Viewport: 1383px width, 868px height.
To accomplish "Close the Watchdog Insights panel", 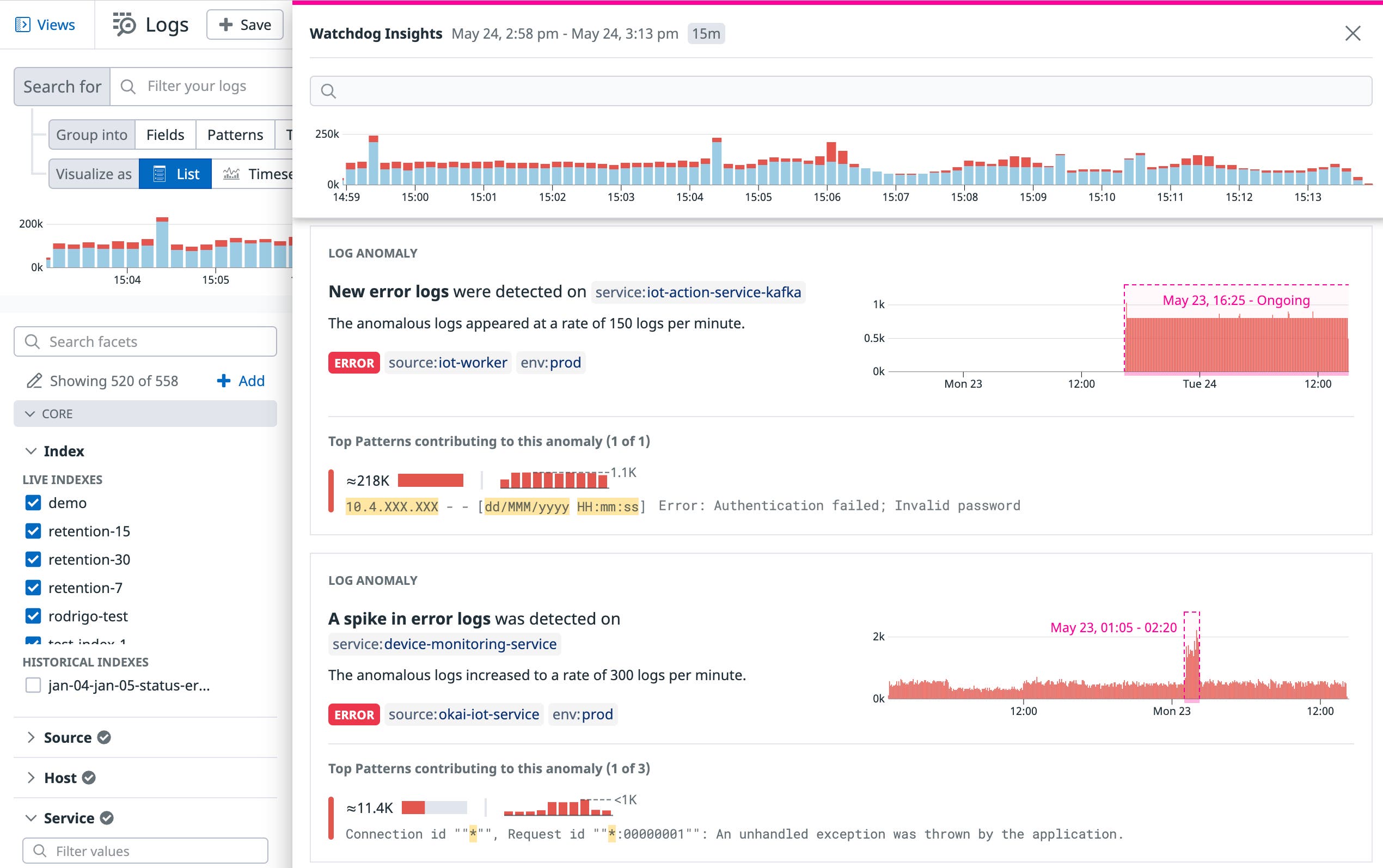I will (x=1353, y=34).
